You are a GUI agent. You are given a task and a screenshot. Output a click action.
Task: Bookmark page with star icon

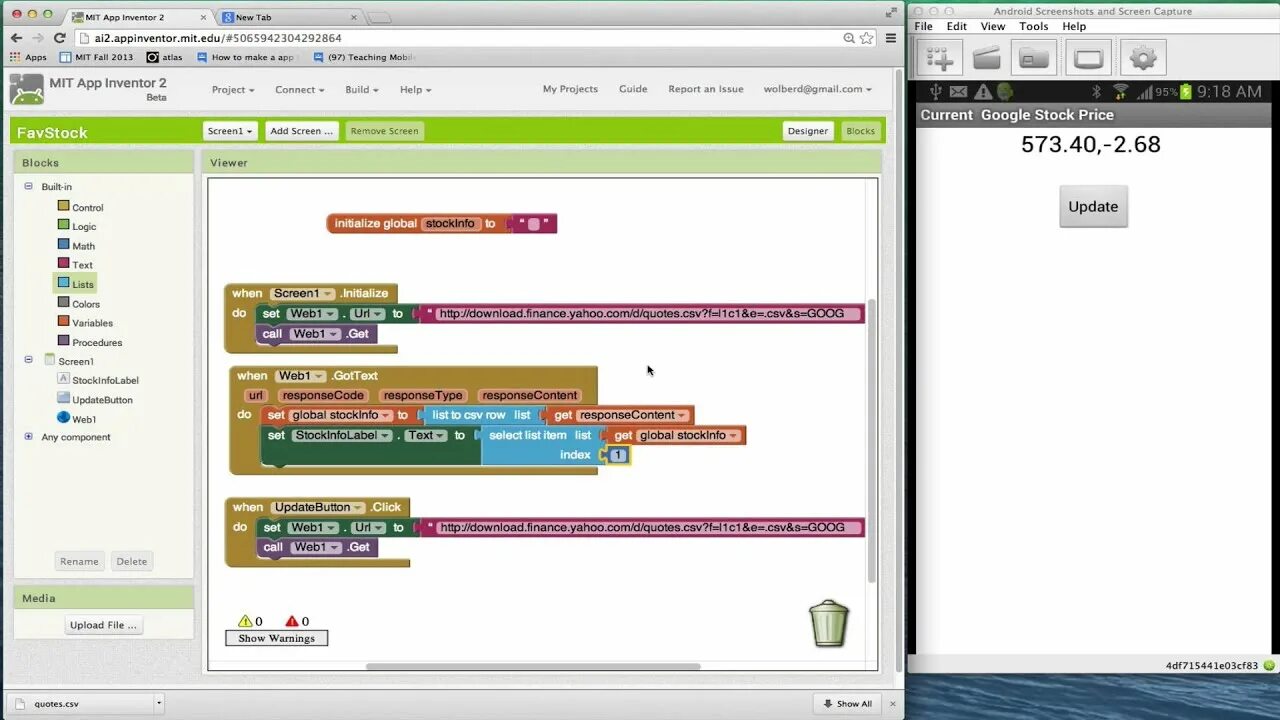click(866, 38)
